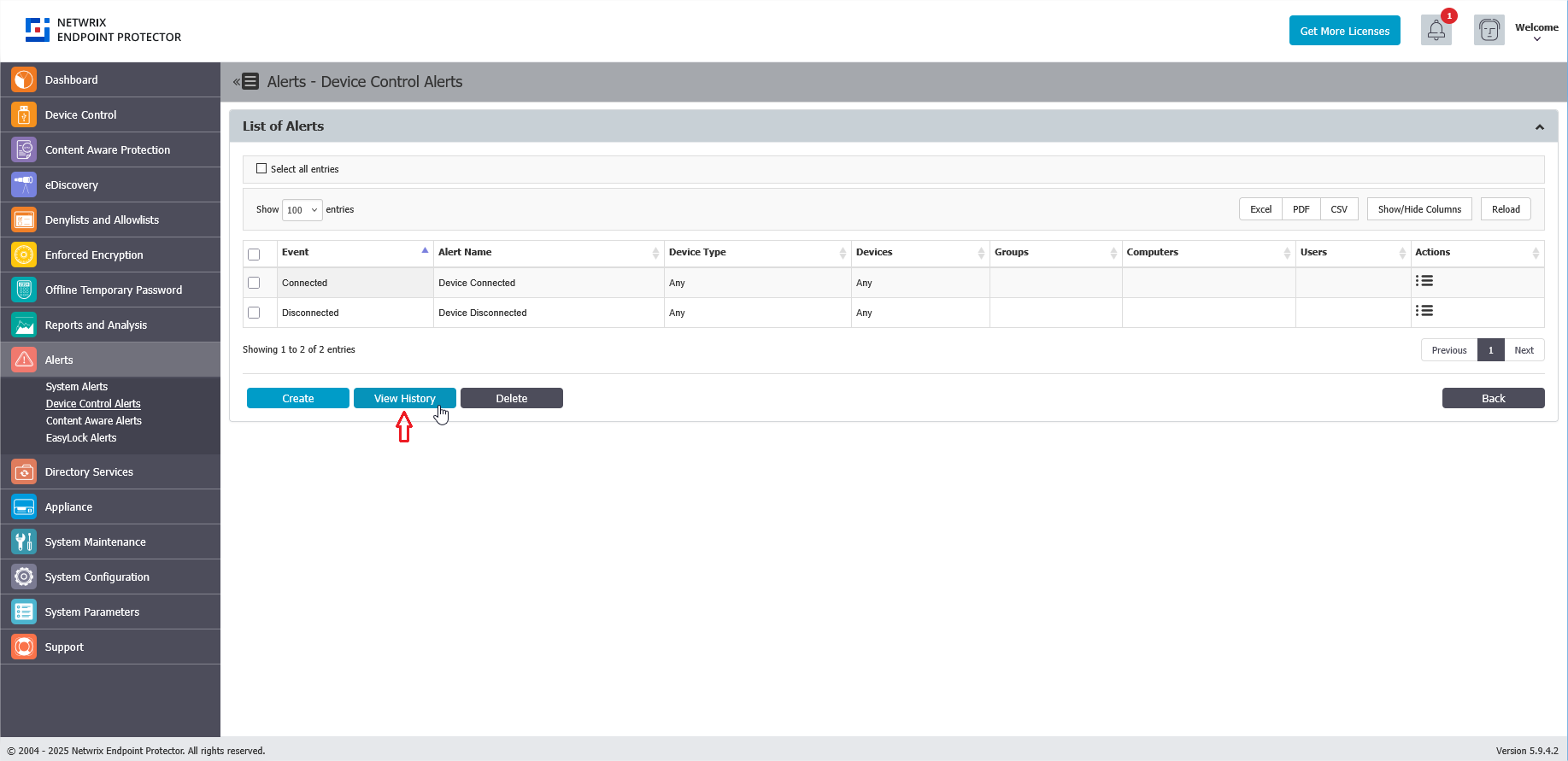Select the Content Aware Protection icon

24,149
